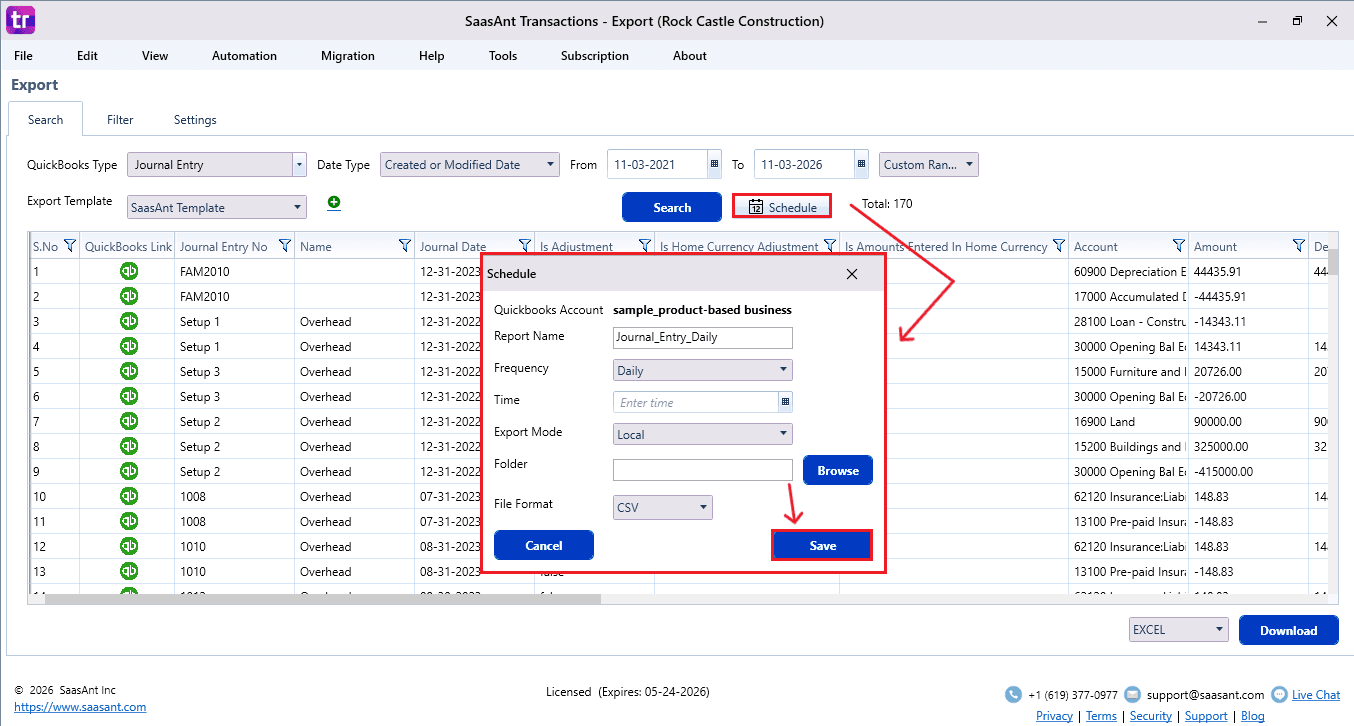Open the Date Type dropdown
The height and width of the screenshot is (726, 1354).
pos(470,165)
